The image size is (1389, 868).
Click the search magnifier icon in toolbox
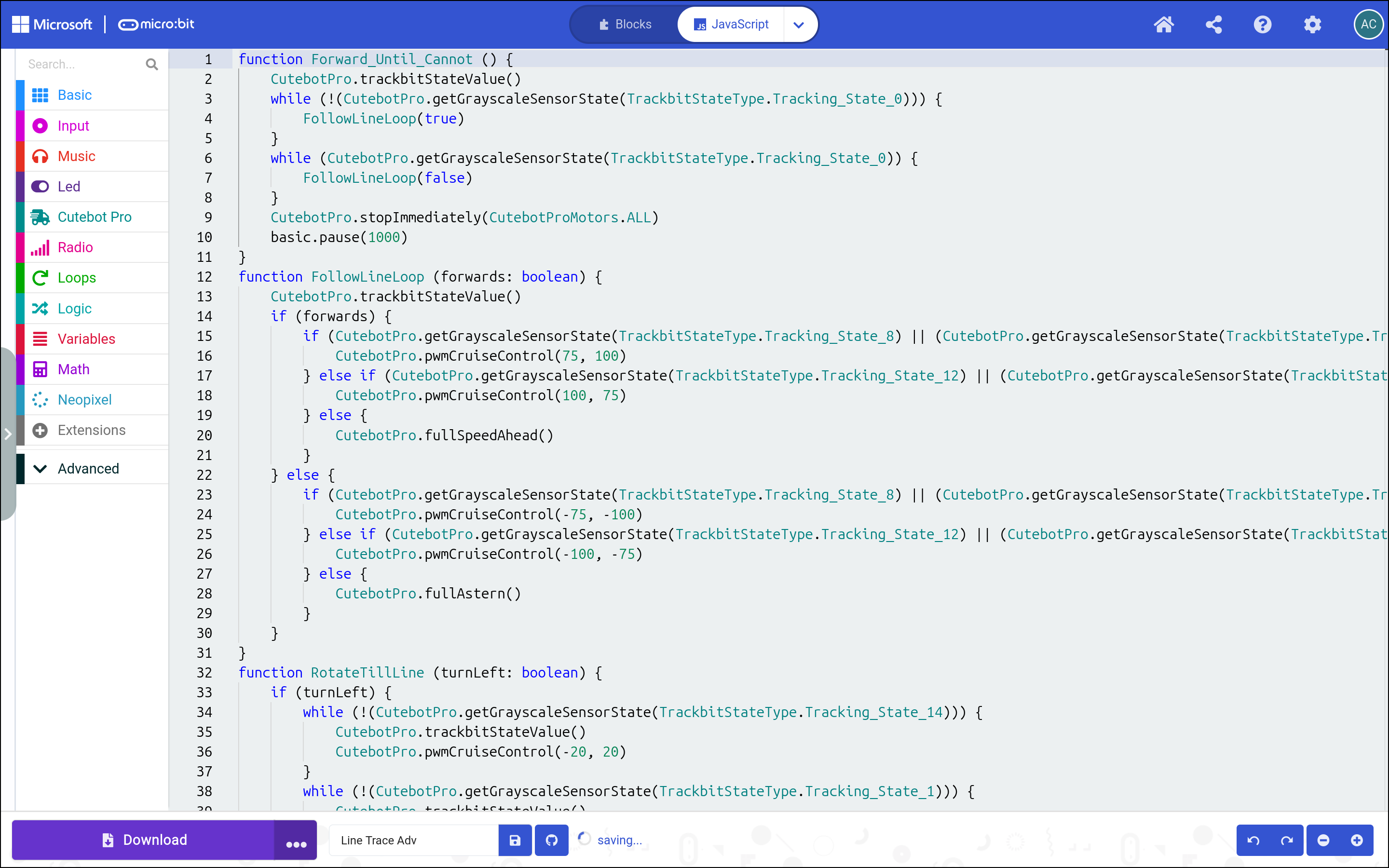pos(151,64)
